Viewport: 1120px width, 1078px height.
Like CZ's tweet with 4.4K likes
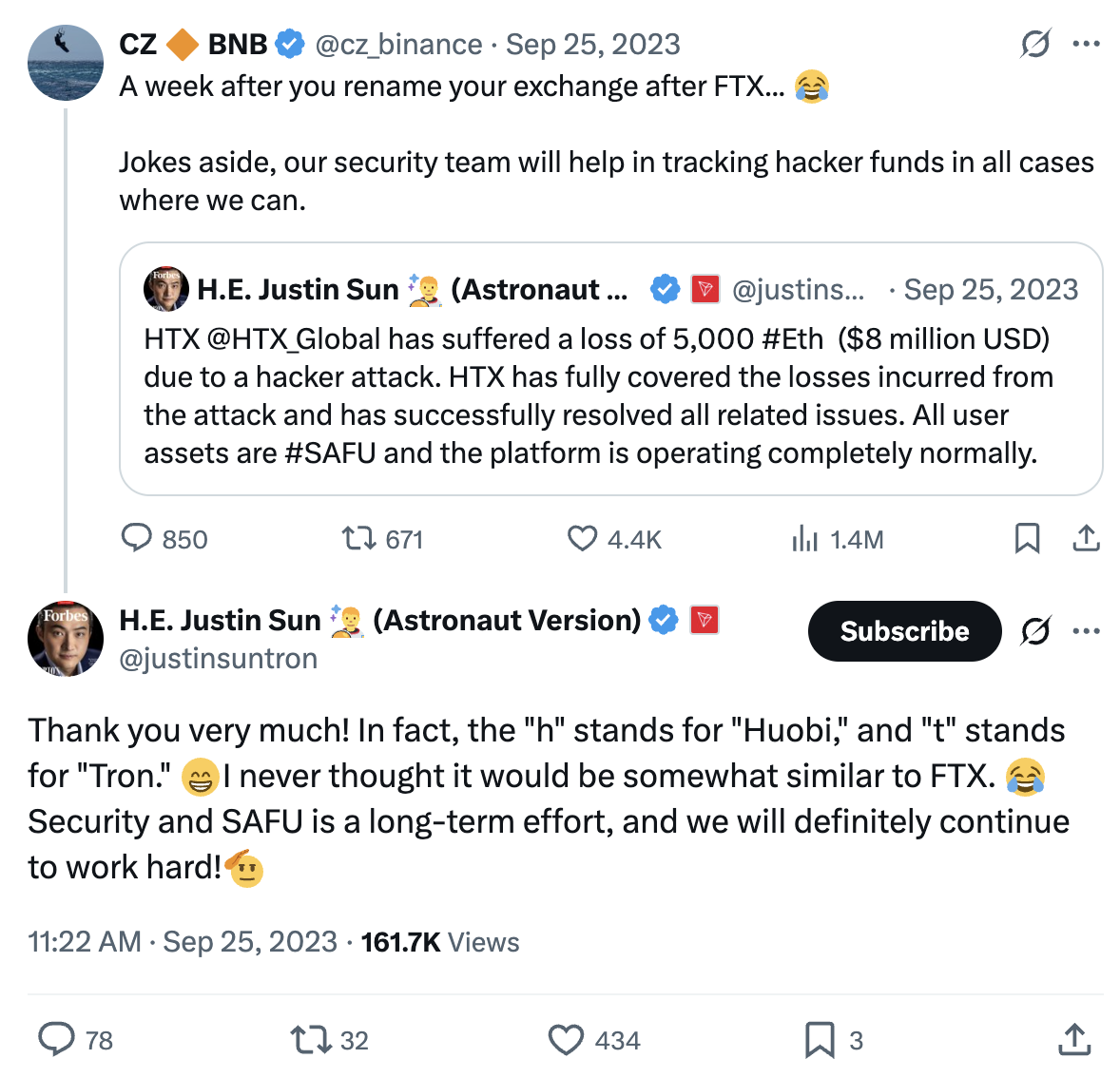tap(582, 539)
